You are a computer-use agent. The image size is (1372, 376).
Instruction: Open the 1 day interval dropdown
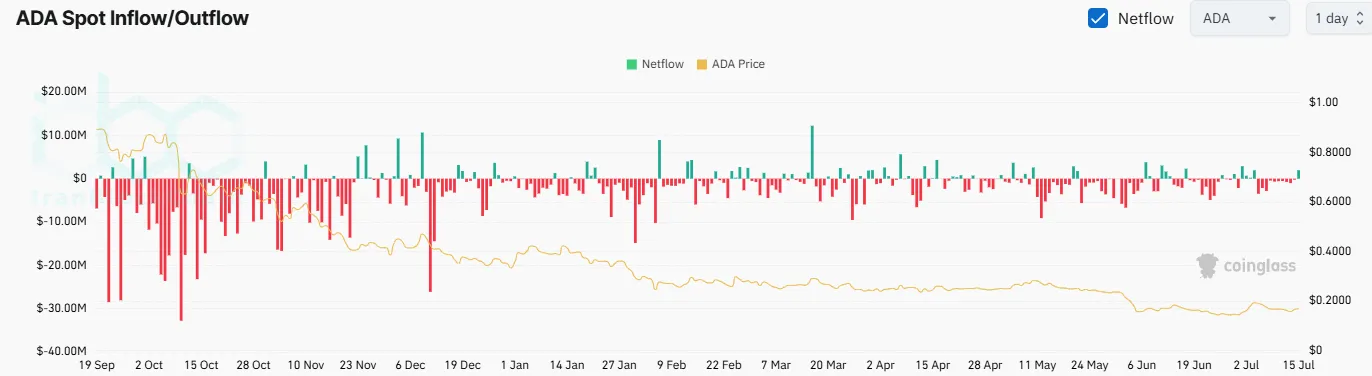[x=1339, y=18]
